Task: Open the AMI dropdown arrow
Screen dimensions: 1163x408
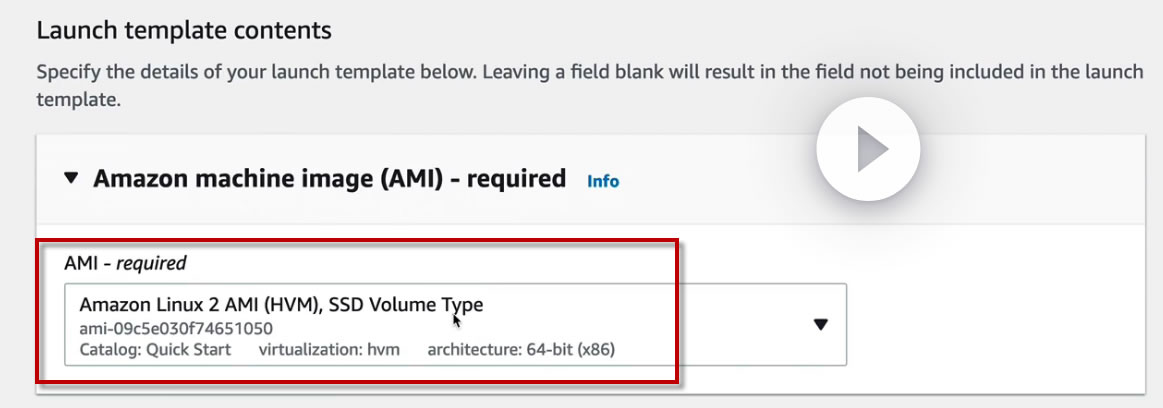Action: pyautogui.click(x=821, y=324)
